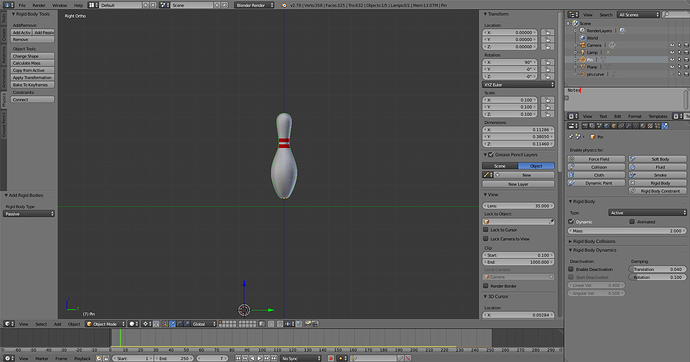Open the Material sphere properties tab

pos(642,126)
